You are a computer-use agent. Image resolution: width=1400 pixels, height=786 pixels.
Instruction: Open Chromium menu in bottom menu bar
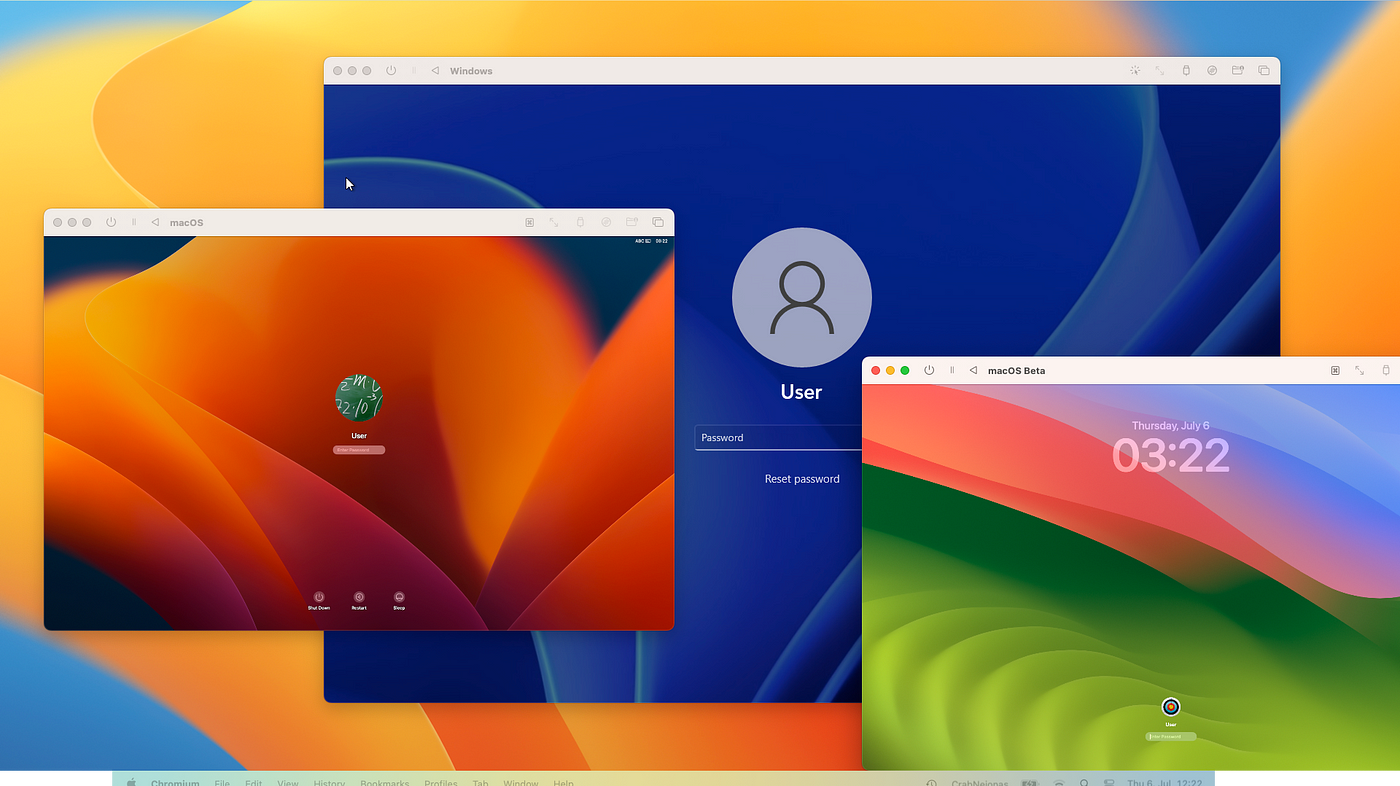(175, 782)
